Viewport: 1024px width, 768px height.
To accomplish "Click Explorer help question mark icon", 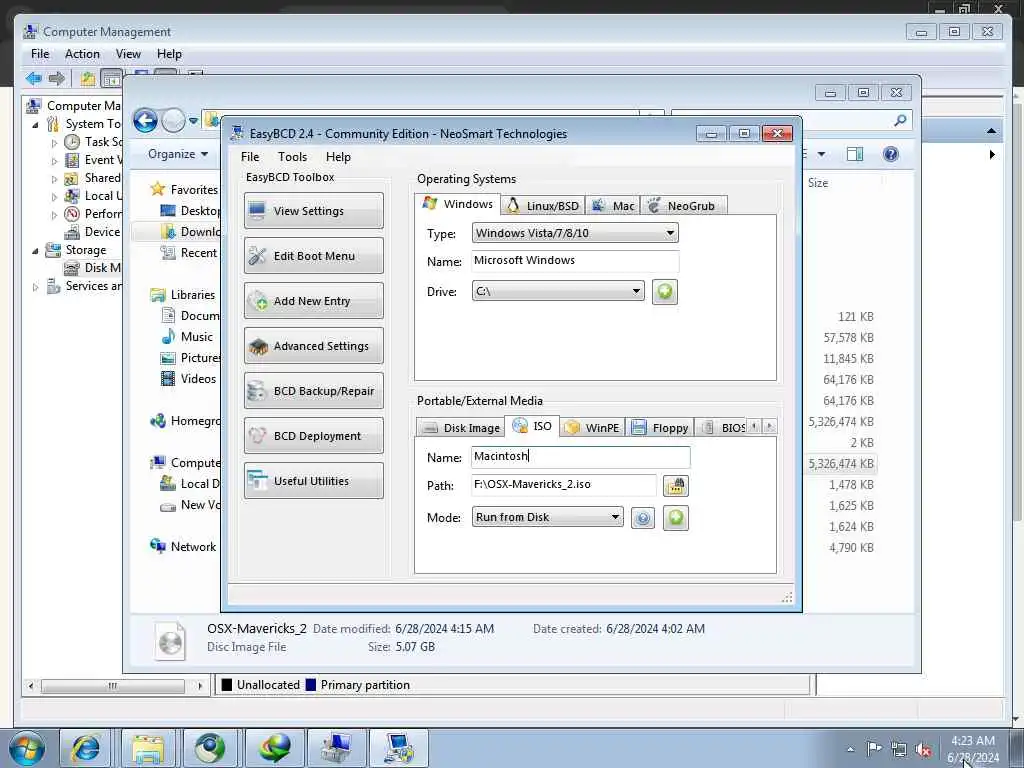I will point(891,154).
